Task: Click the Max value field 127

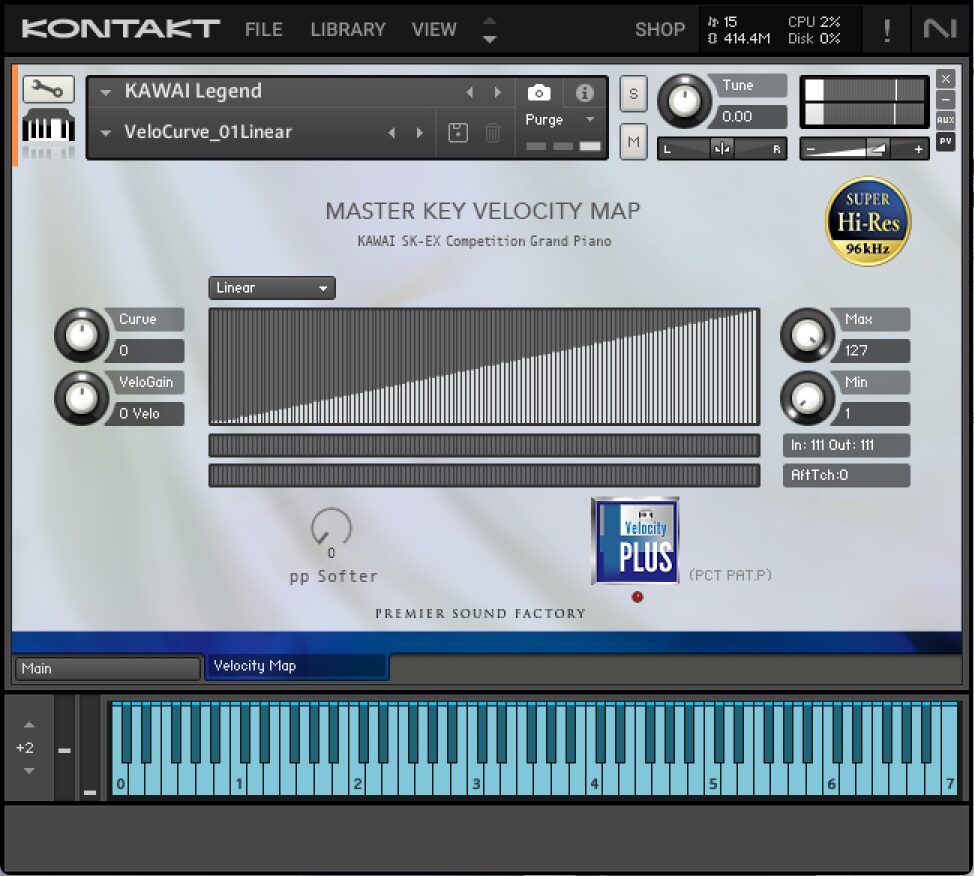Action: coord(874,350)
